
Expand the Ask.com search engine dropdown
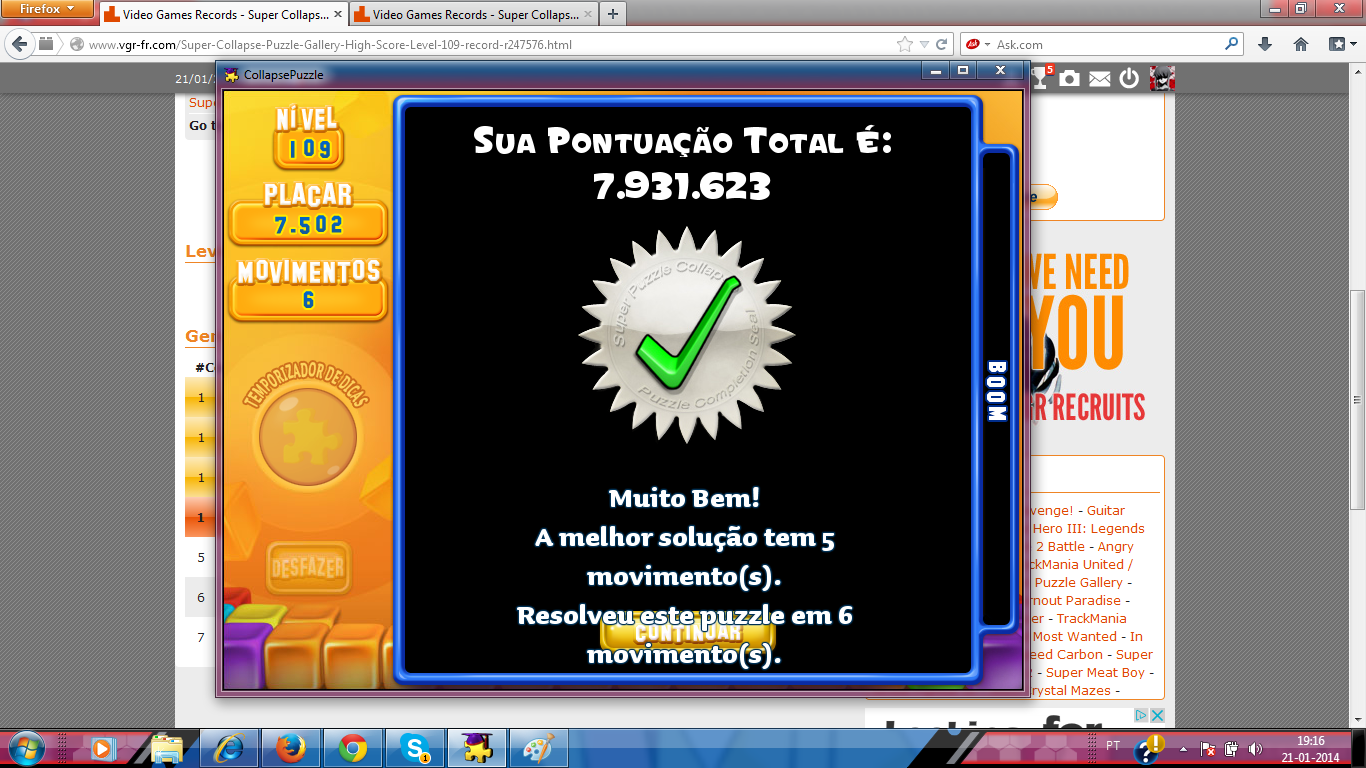978,44
